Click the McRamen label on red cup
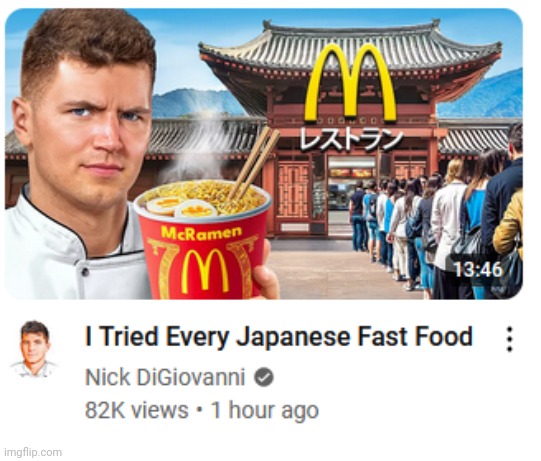This screenshot has width=541, height=461. point(201,234)
